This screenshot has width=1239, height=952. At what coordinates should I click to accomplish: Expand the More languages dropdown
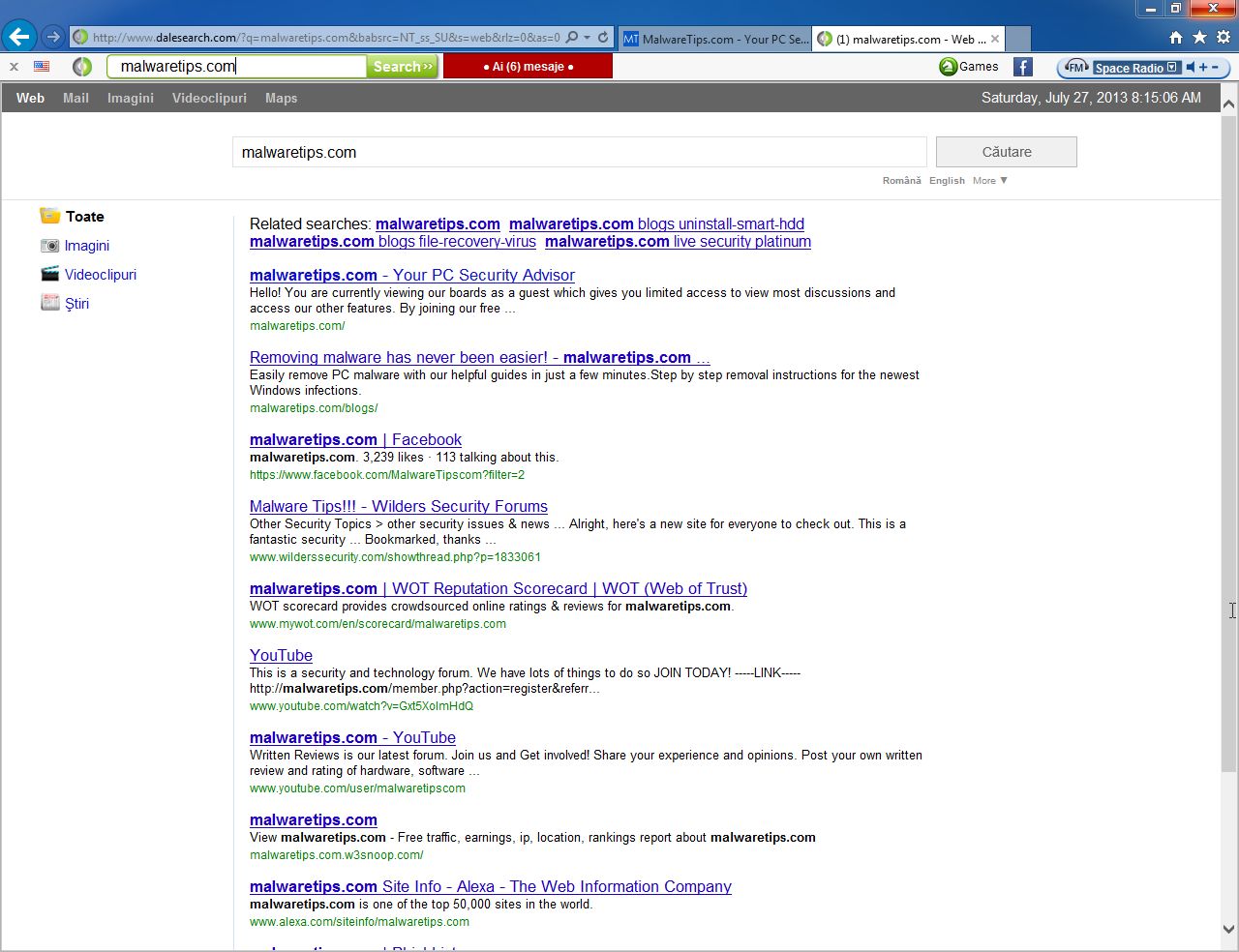coord(990,181)
